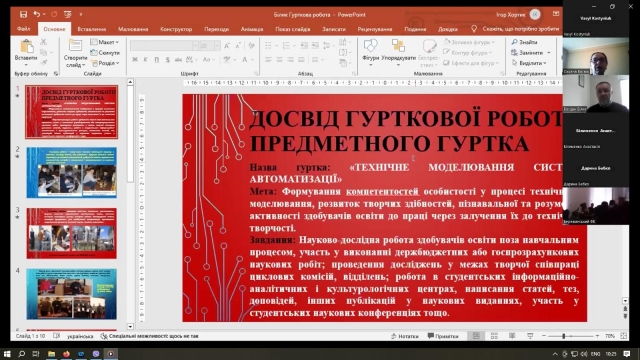Open the Фігури shapes gallery
640x360 pixels.
371,52
